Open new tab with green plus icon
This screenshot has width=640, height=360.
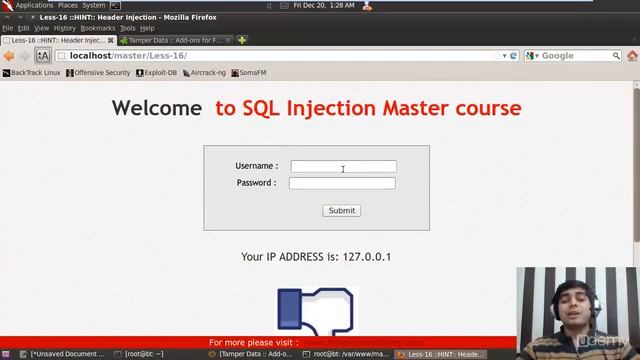pos(242,40)
